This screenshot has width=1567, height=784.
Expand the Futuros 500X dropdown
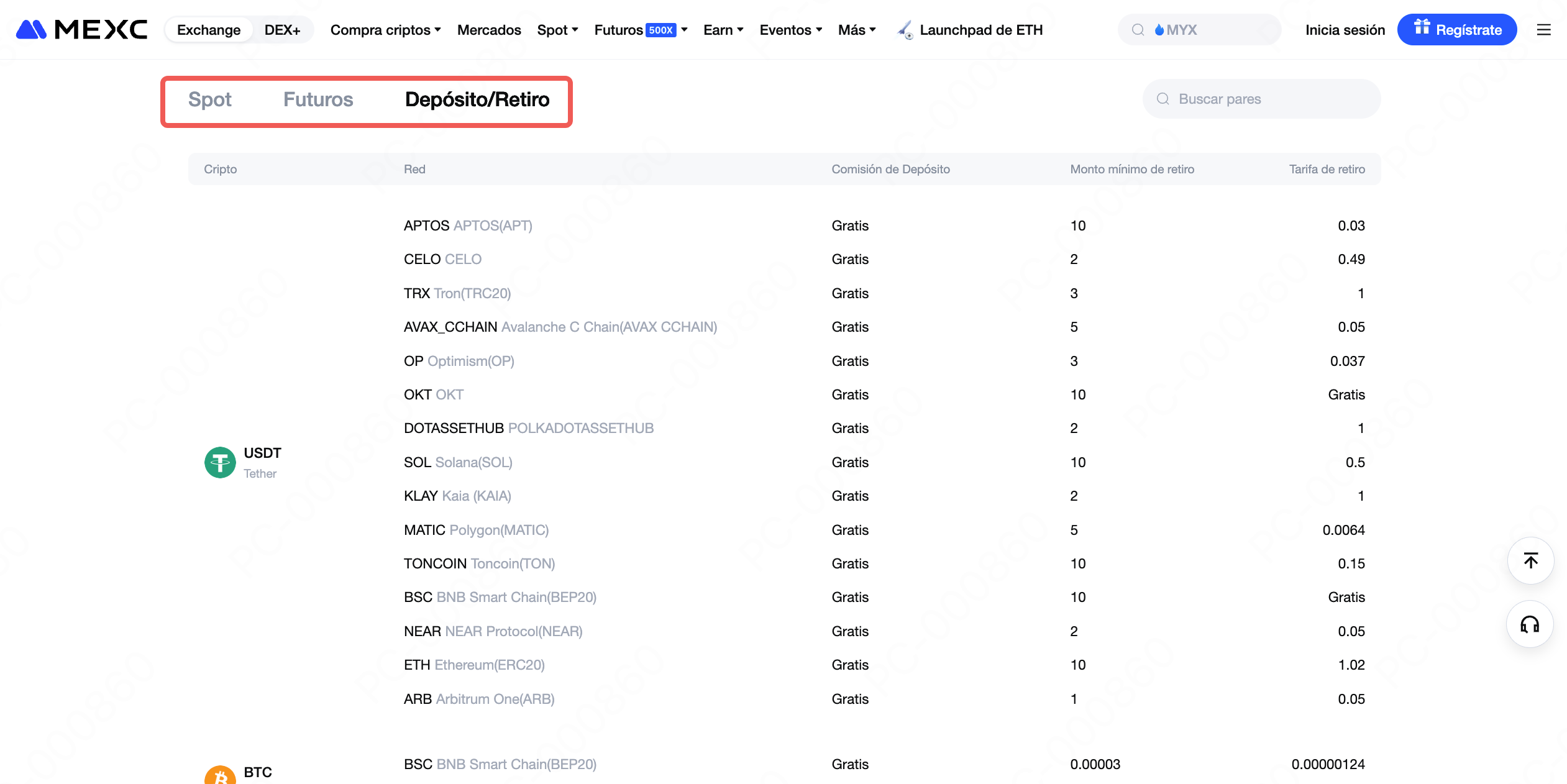pyautogui.click(x=640, y=30)
